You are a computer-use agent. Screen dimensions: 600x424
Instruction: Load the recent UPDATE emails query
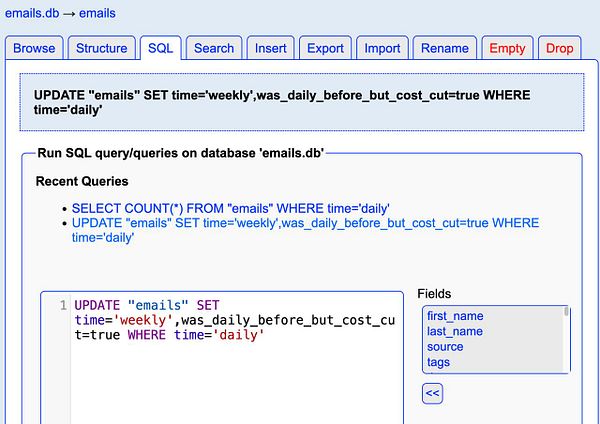(x=305, y=230)
